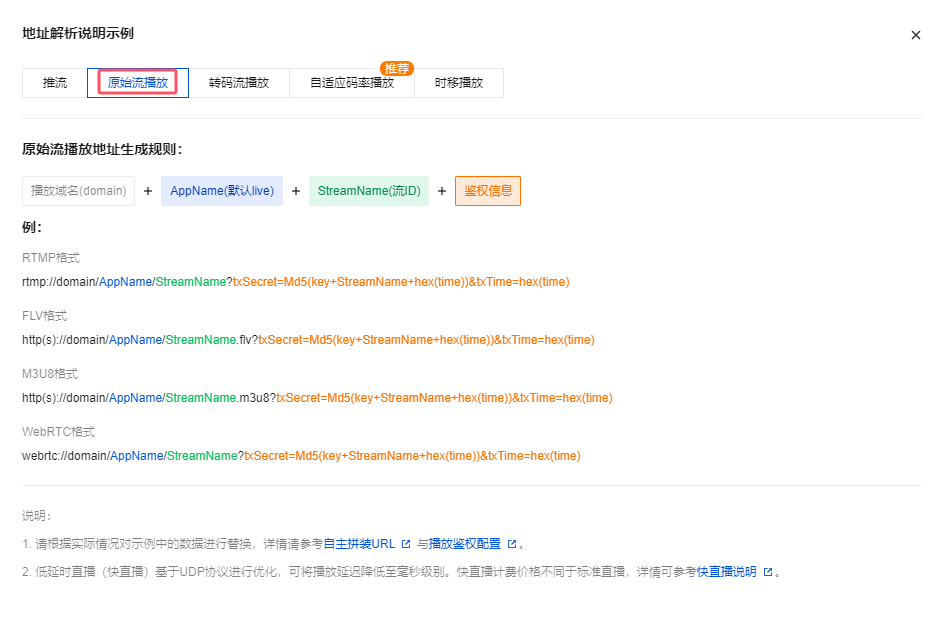Image resolution: width=946 pixels, height=632 pixels.
Task: Click the WebRTC格式 label
Action: click(x=59, y=431)
